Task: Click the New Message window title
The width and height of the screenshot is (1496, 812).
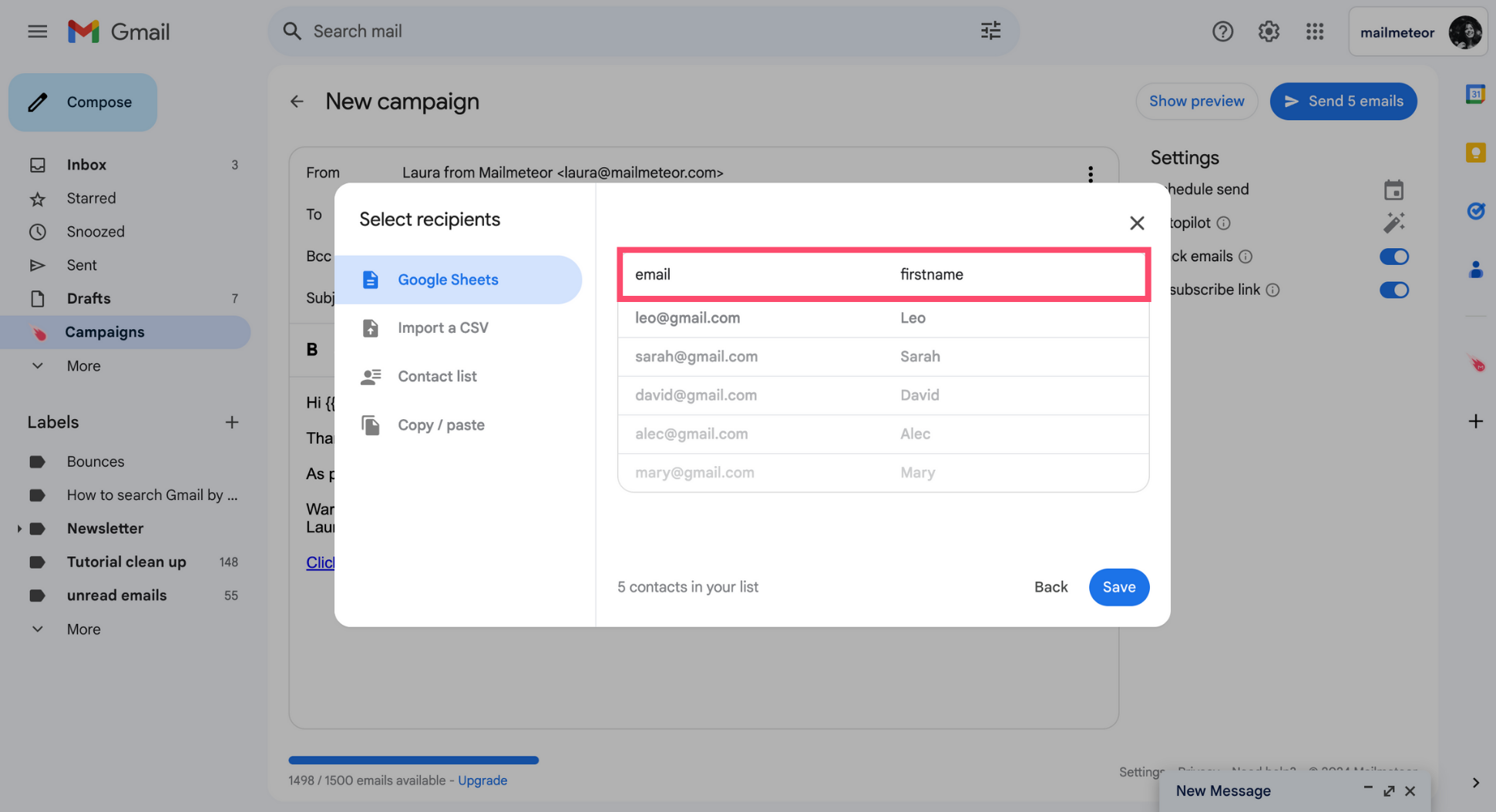Action: tap(1223, 791)
